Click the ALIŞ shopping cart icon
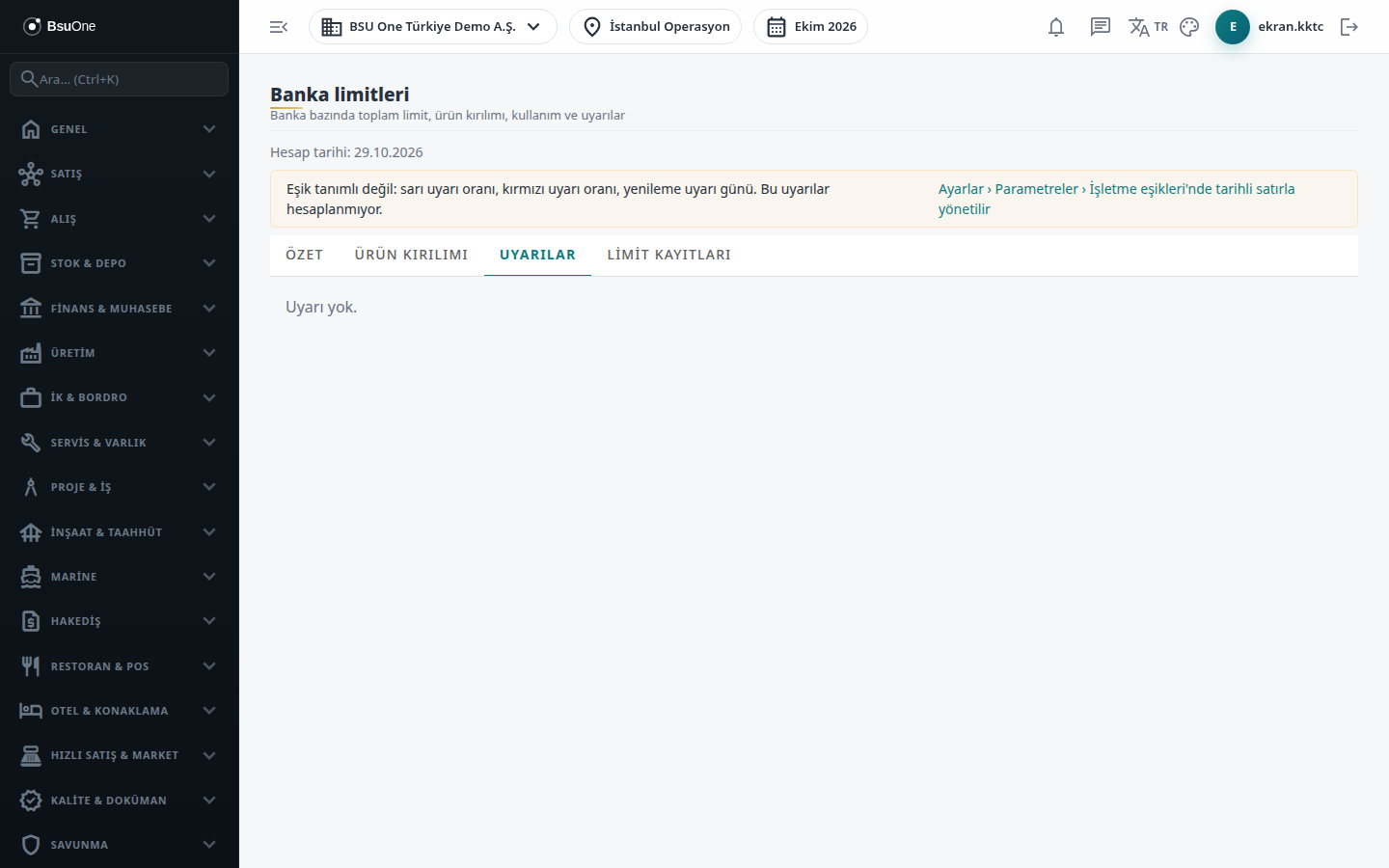 [31, 219]
